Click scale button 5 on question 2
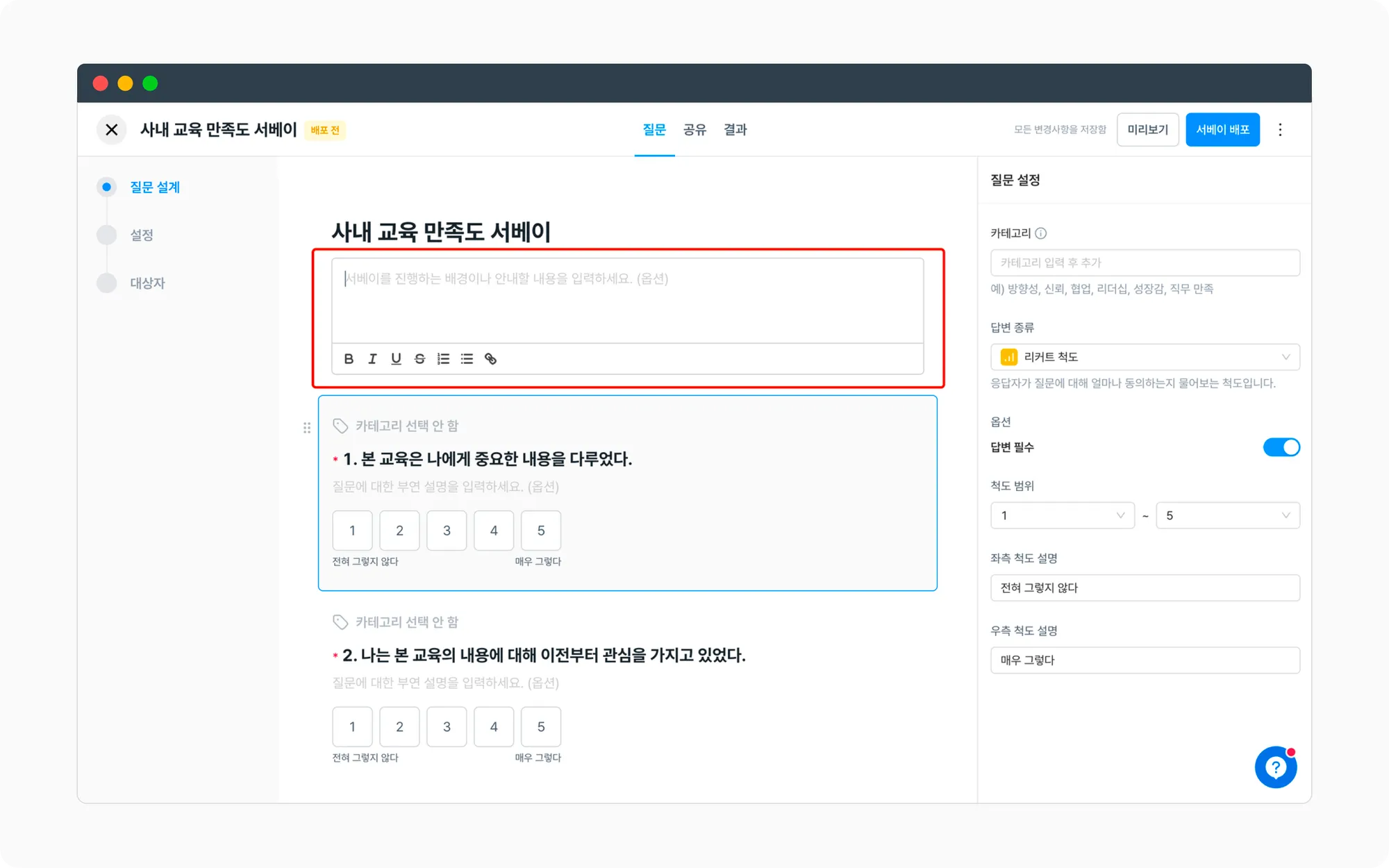The width and height of the screenshot is (1389, 868). click(541, 727)
